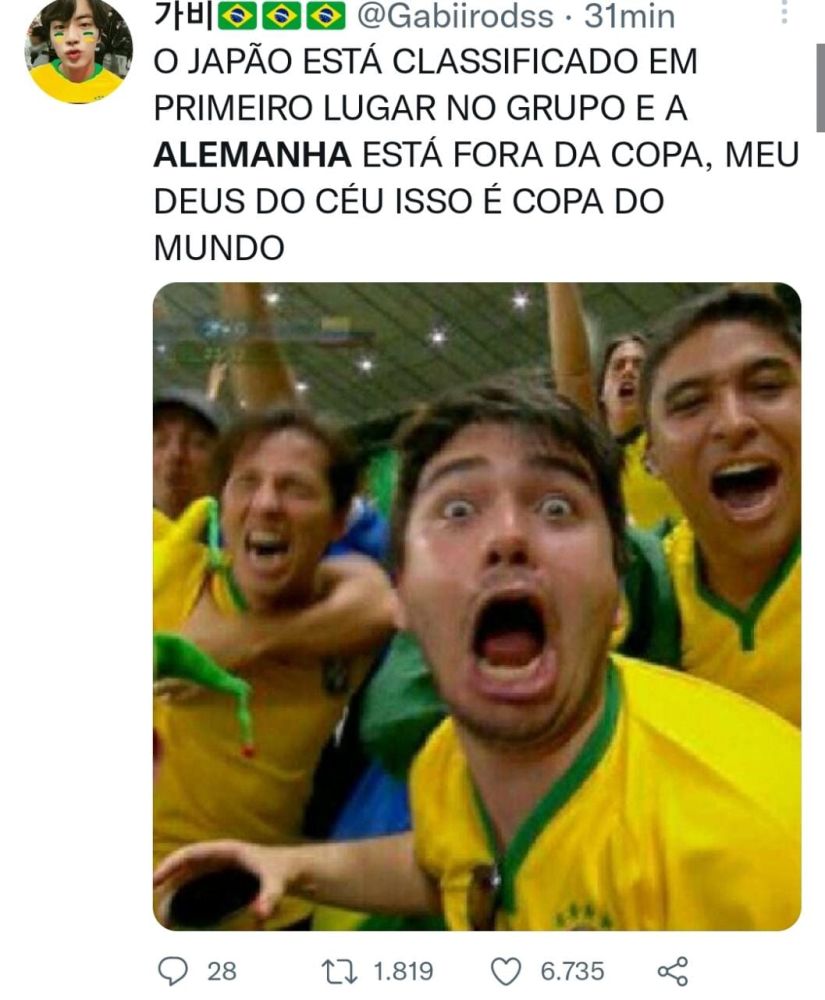Open the @Gabiirodss handle
Viewport: 825px width, 1000px height.
[x=455, y=16]
